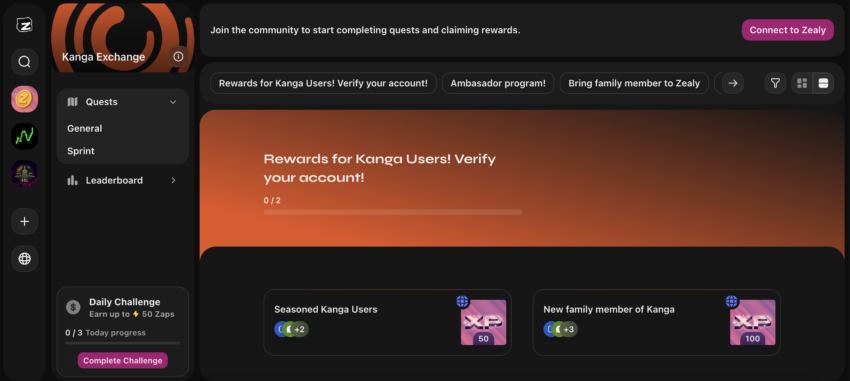Open the search magnifier in the sidebar
The height and width of the screenshot is (381, 850).
click(24, 62)
